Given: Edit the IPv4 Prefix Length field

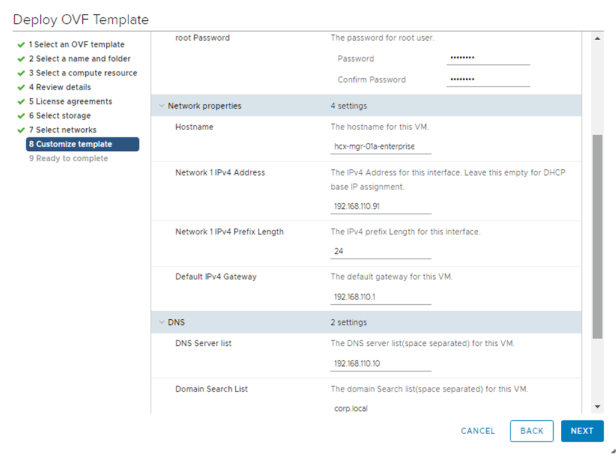Looking at the screenshot, I should (381, 252).
